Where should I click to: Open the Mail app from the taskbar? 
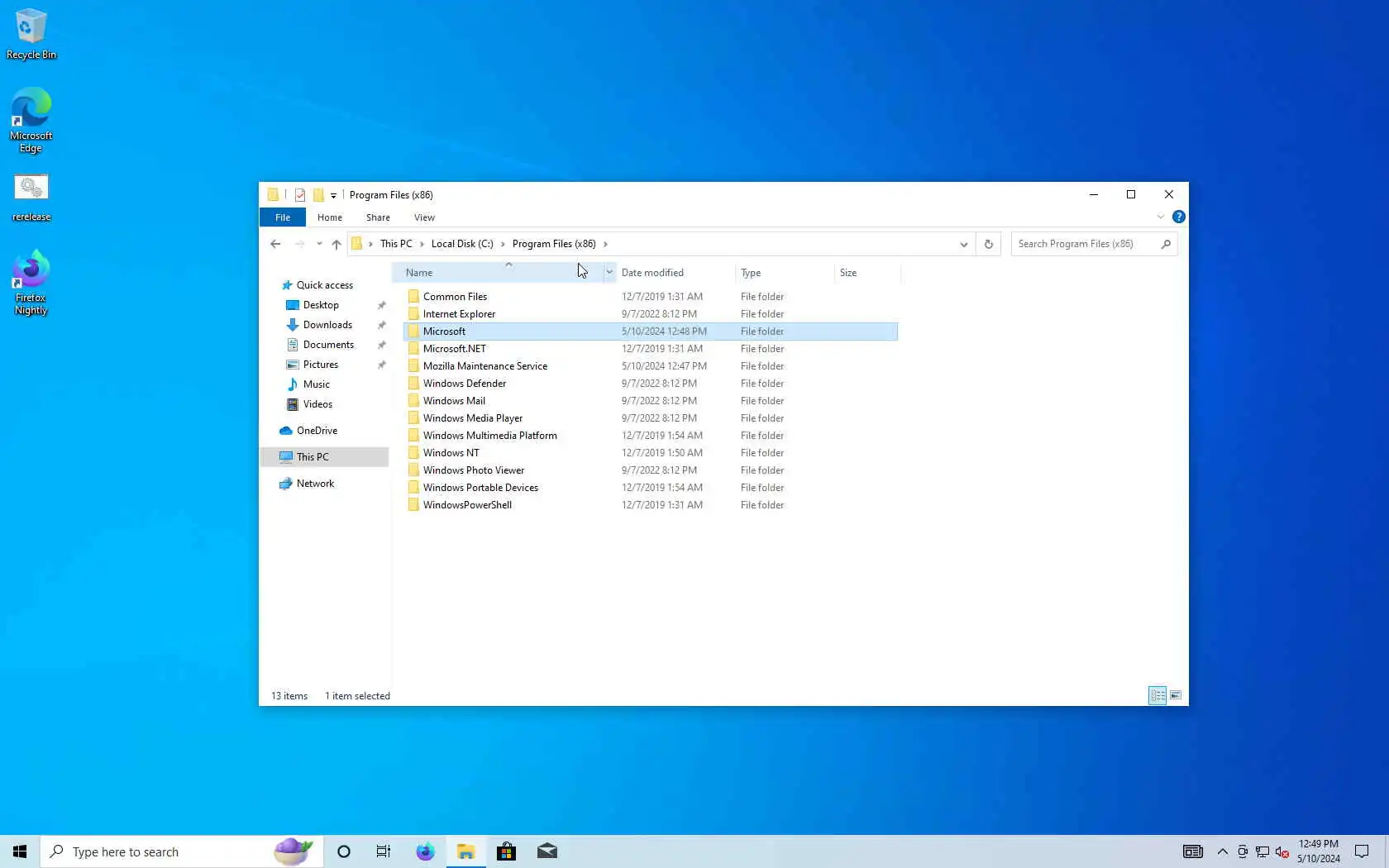coord(547,851)
